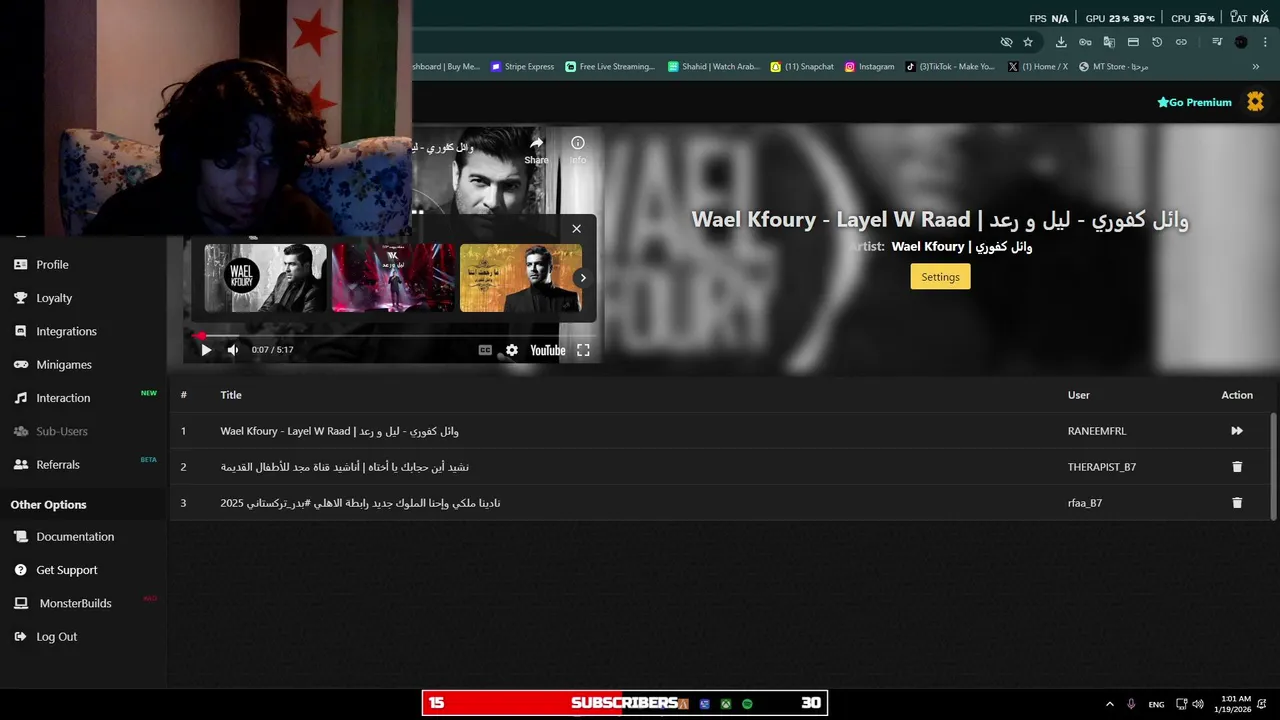
Task: Open the browser downloads icon
Action: [1061, 42]
